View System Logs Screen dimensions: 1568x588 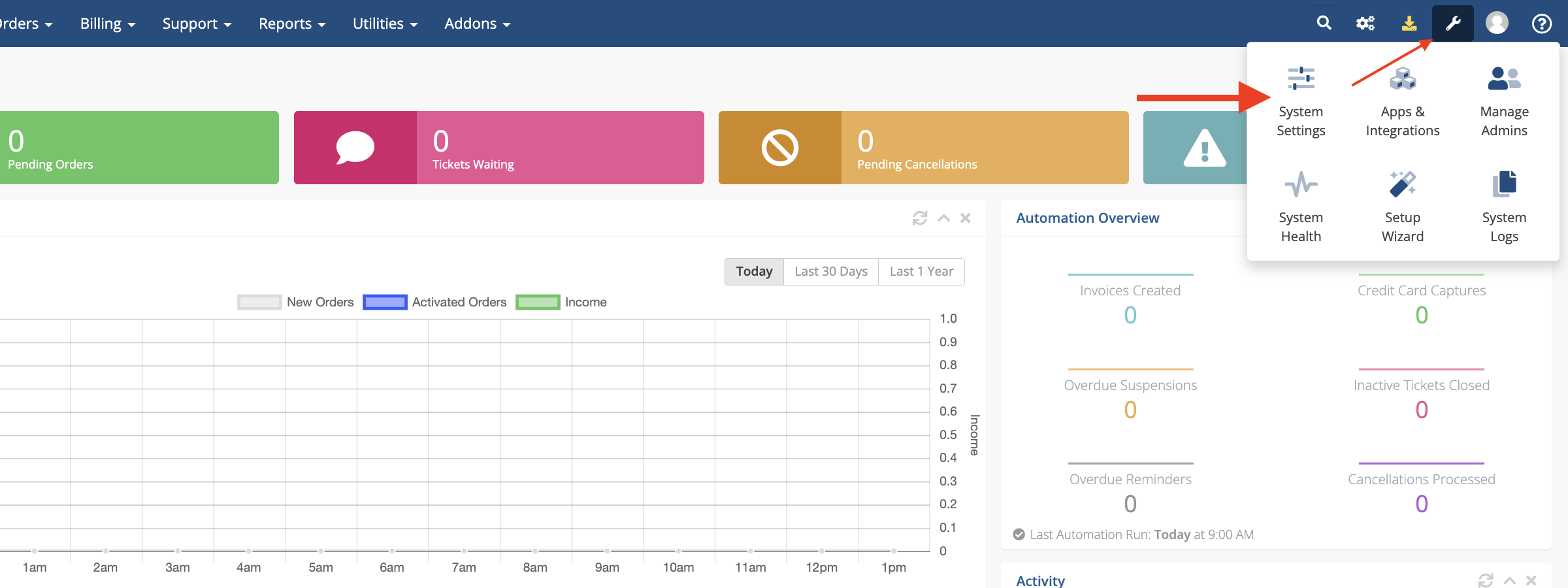click(1503, 208)
